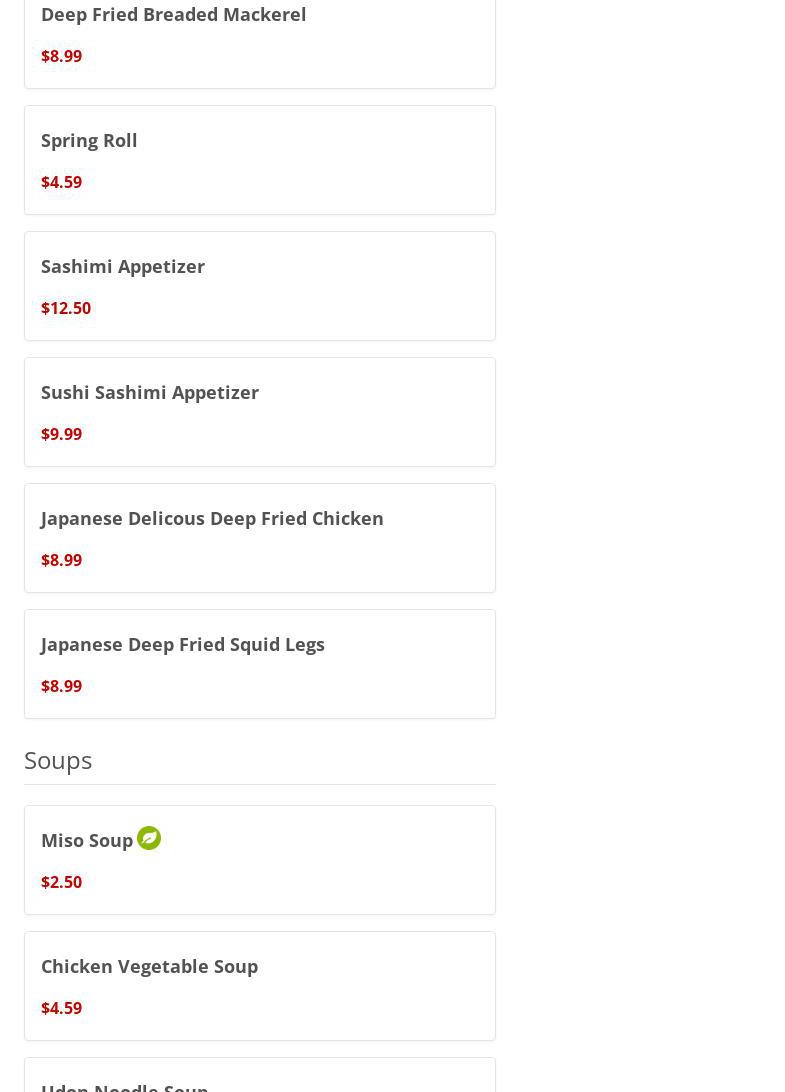Screen dimensions: 785x1092
Task: Click the Sashimi Appetizer title
Action: (x=123, y=267)
